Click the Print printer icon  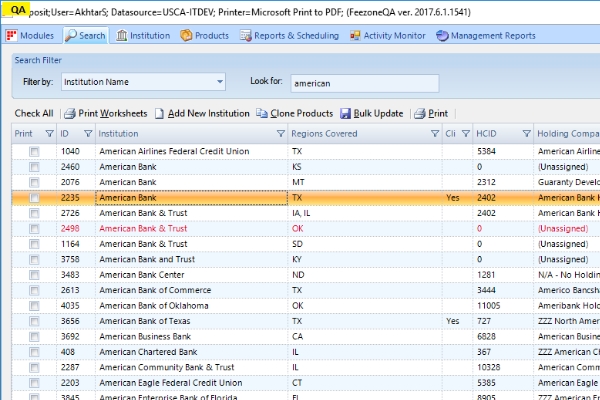[x=420, y=114]
